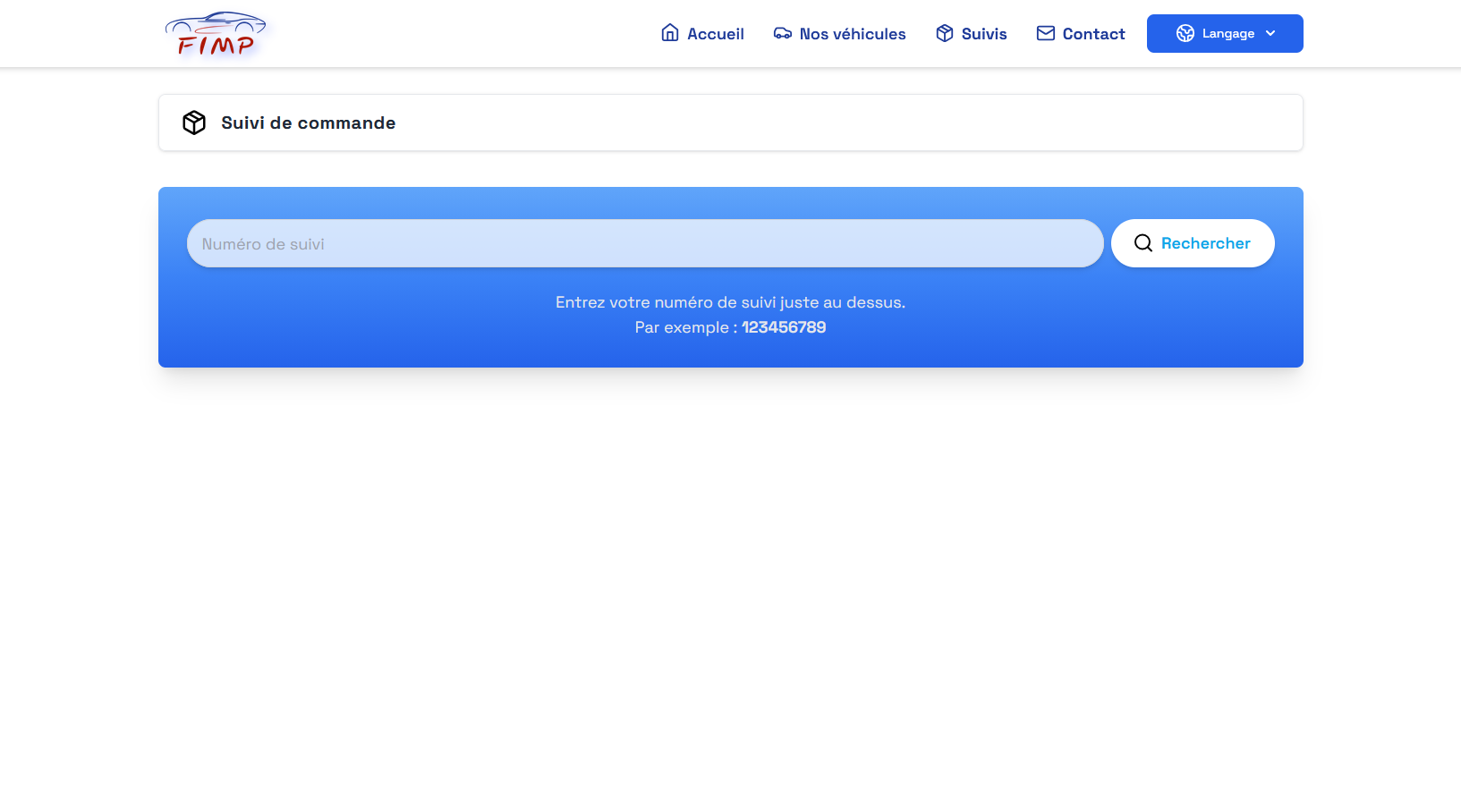Image resolution: width=1461 pixels, height=812 pixels.
Task: Click the globe icon in Langage button
Action: click(x=1185, y=33)
